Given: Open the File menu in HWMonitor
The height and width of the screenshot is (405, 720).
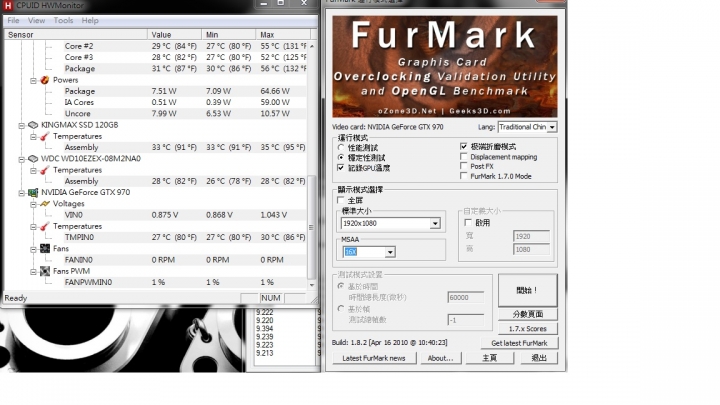Looking at the screenshot, I should (x=13, y=21).
